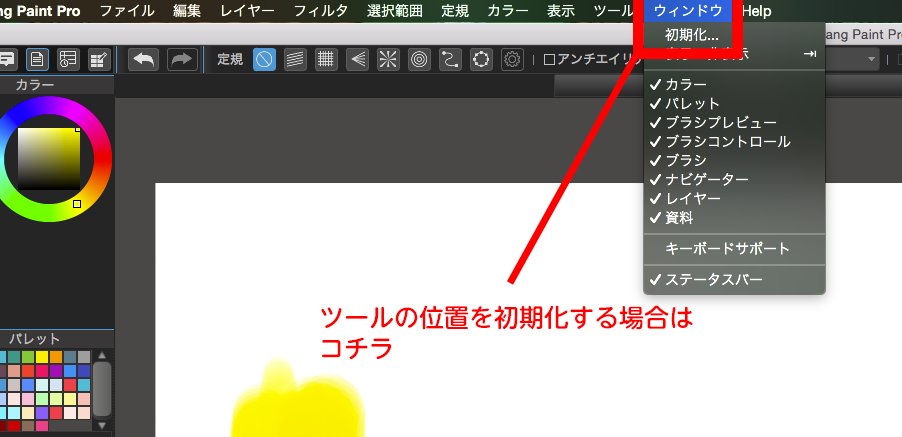Viewport: 902px width, 437px height.
Task: Select the radial lines ruler icon
Action: coord(388,59)
